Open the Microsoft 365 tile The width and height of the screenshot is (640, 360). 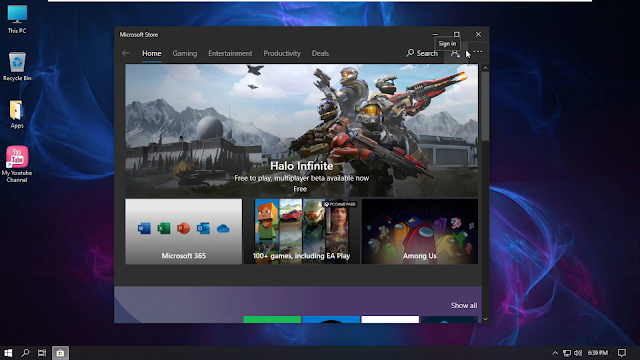point(184,231)
